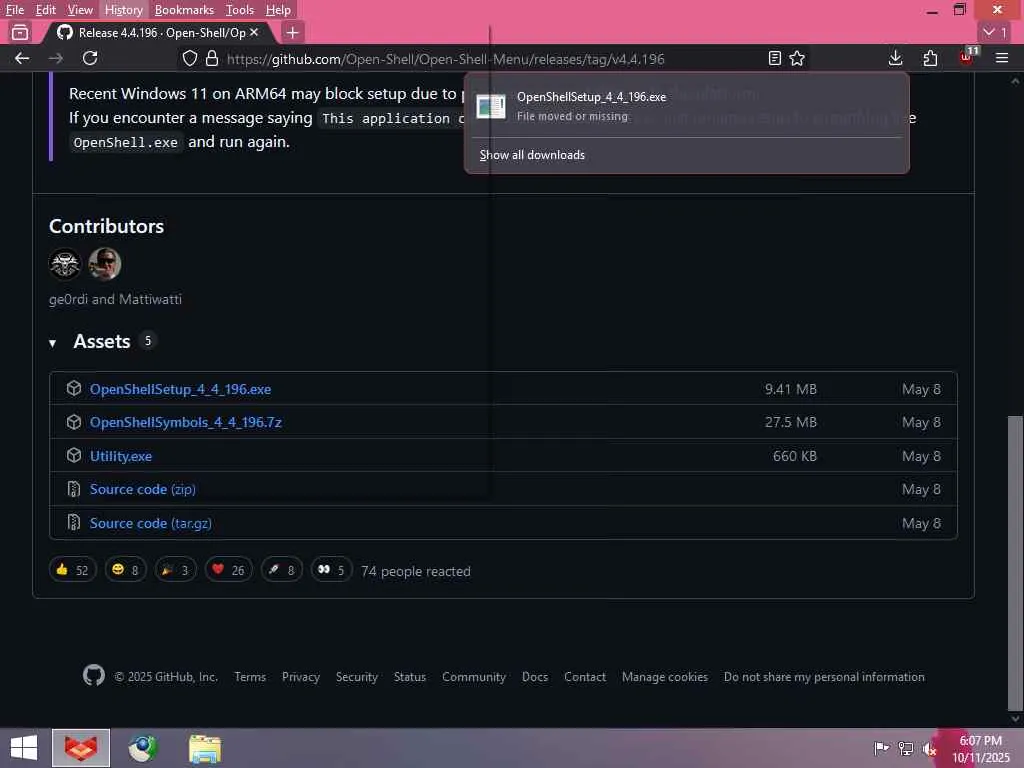Open the Windows Start button

click(x=24, y=748)
